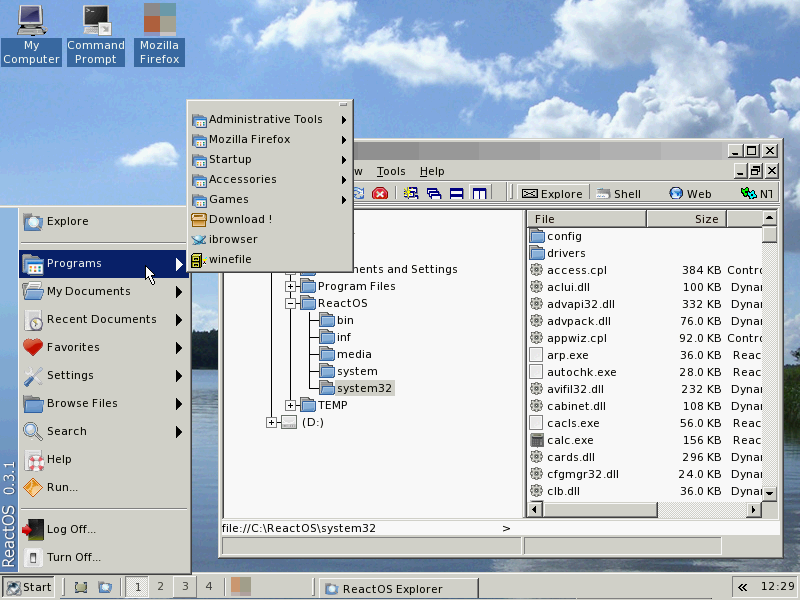Viewport: 800px width, 600px height.
Task: Select Log Off... in Start menu
Action: tap(103, 530)
